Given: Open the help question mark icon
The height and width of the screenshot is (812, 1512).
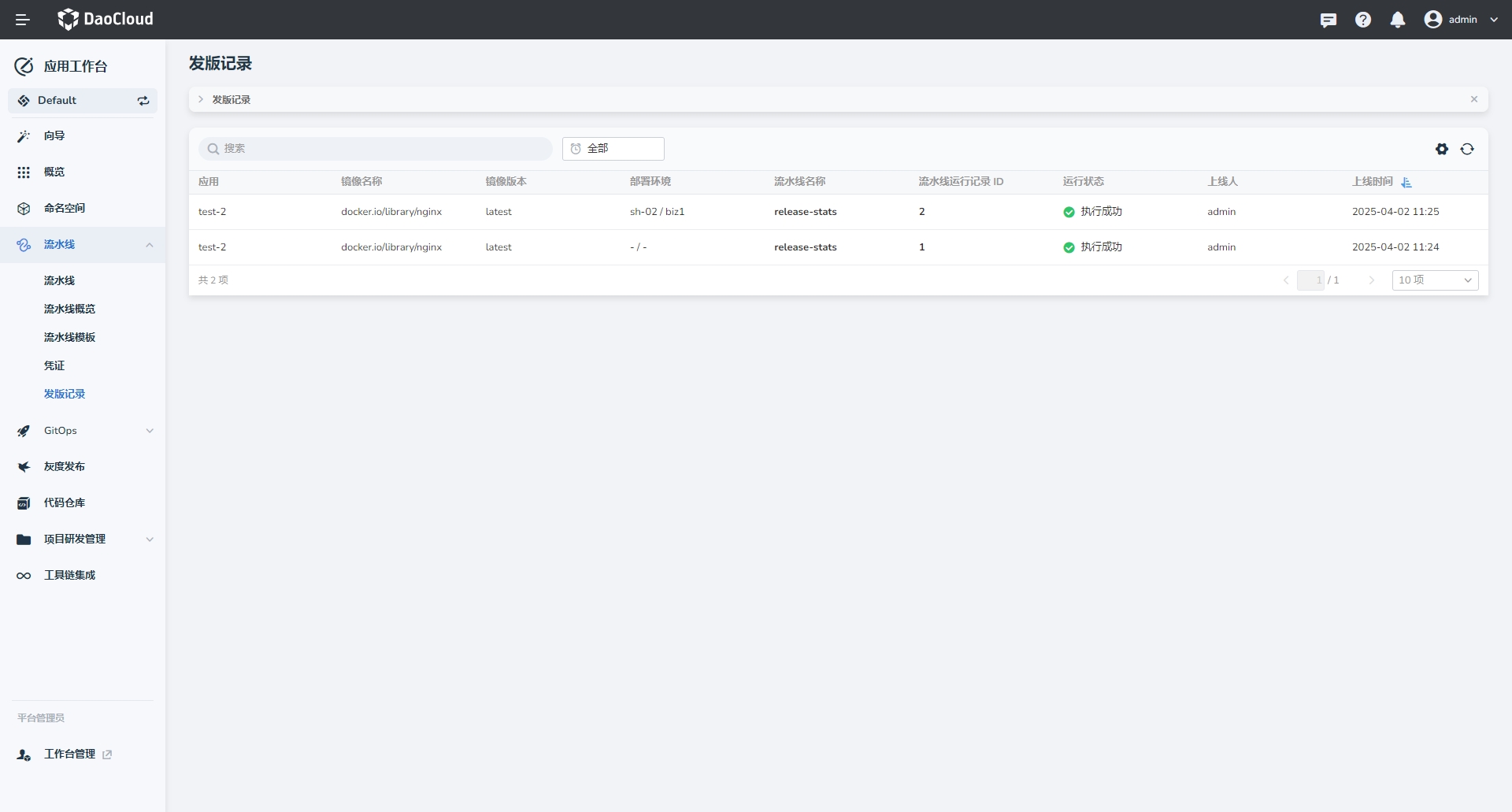Looking at the screenshot, I should (1362, 20).
